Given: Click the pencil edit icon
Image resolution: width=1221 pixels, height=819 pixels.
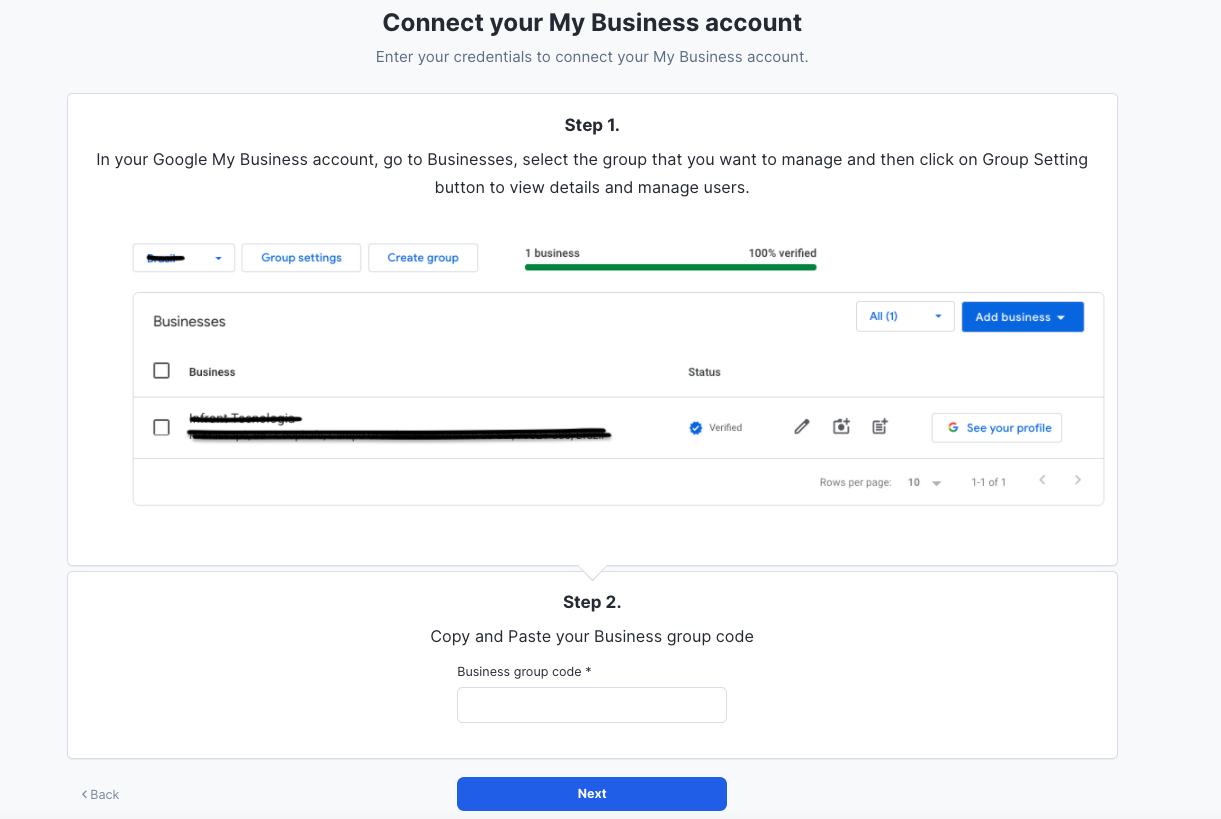Looking at the screenshot, I should [801, 427].
